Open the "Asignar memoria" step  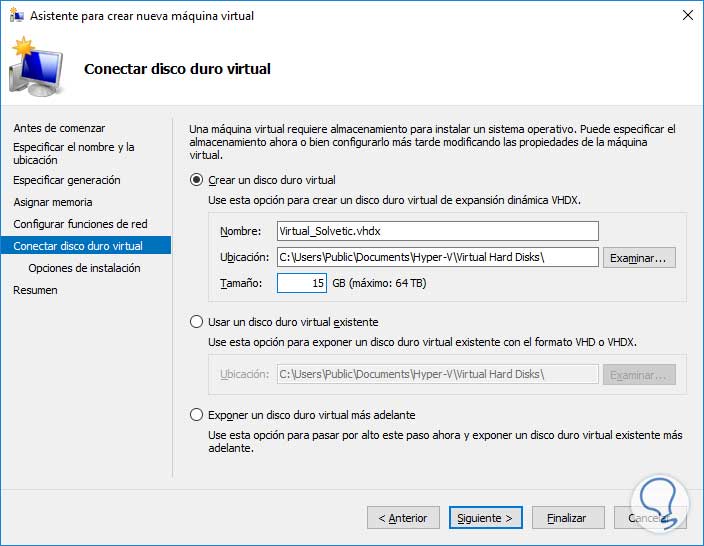click(x=52, y=202)
